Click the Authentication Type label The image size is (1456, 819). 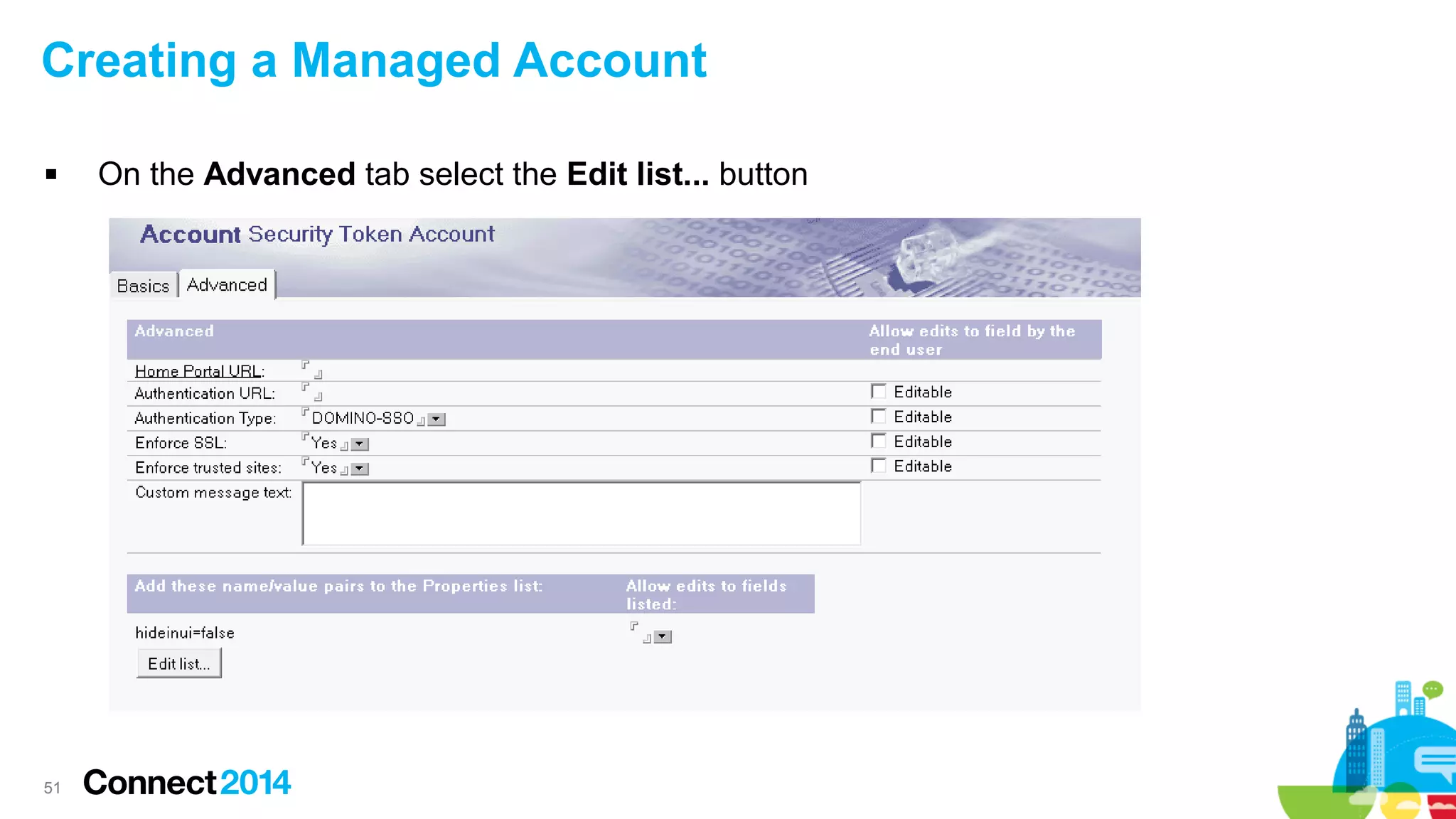coord(205,418)
